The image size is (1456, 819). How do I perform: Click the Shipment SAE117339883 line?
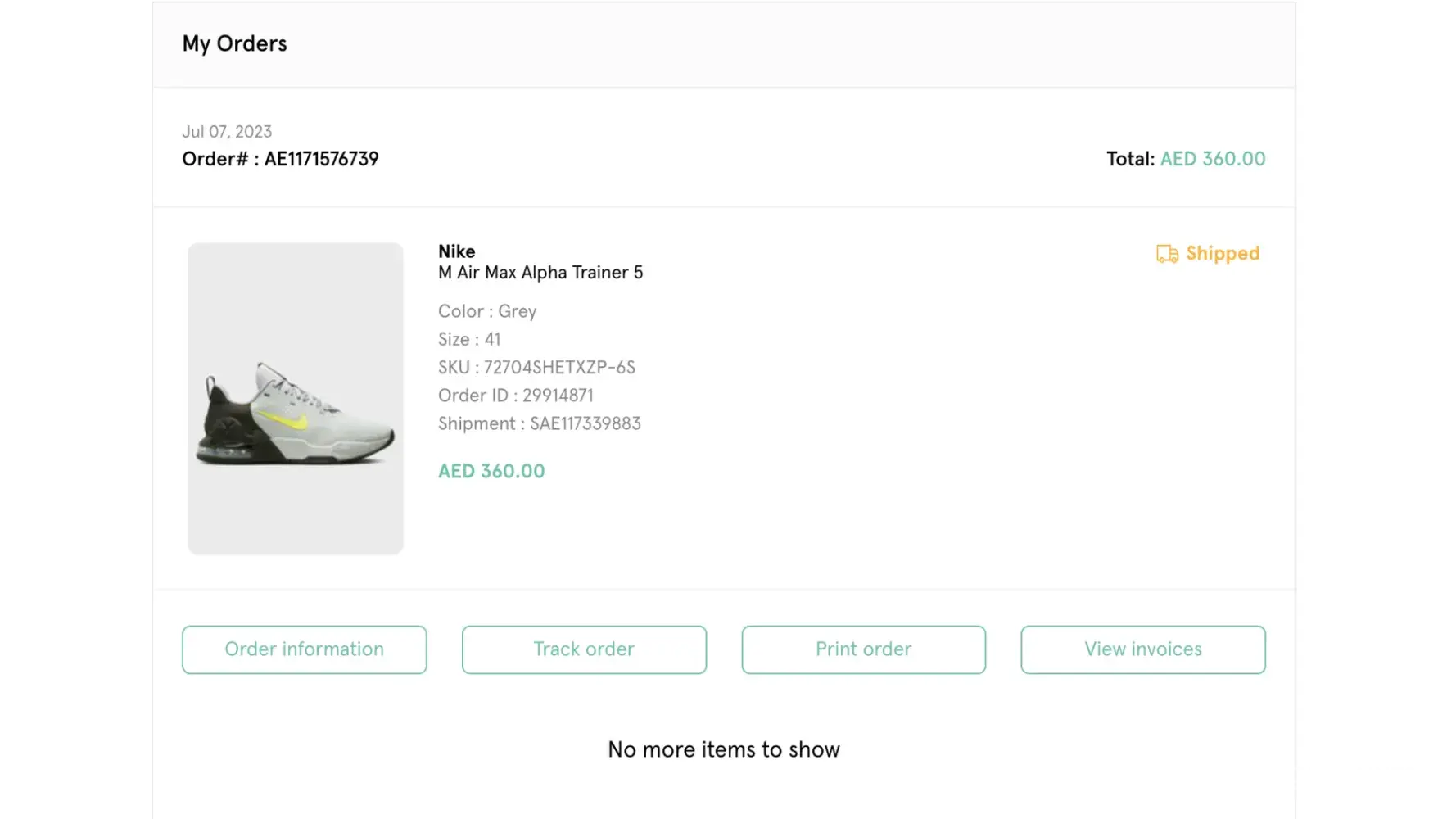click(539, 423)
